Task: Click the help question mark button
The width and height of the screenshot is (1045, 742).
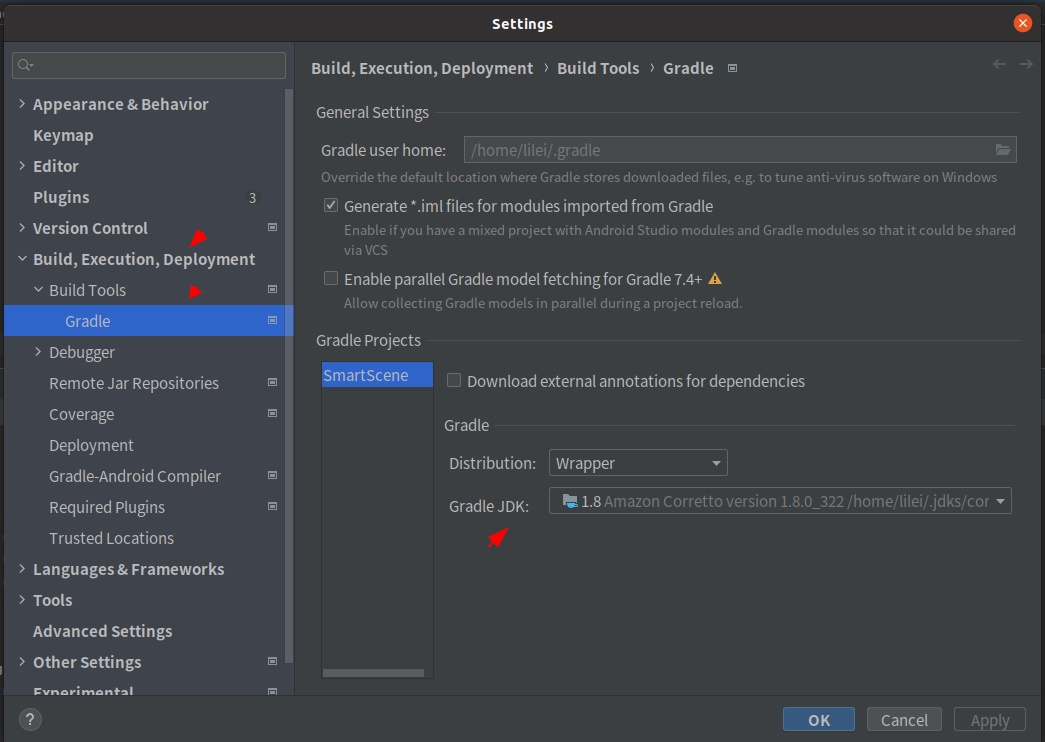Action: tap(30, 719)
